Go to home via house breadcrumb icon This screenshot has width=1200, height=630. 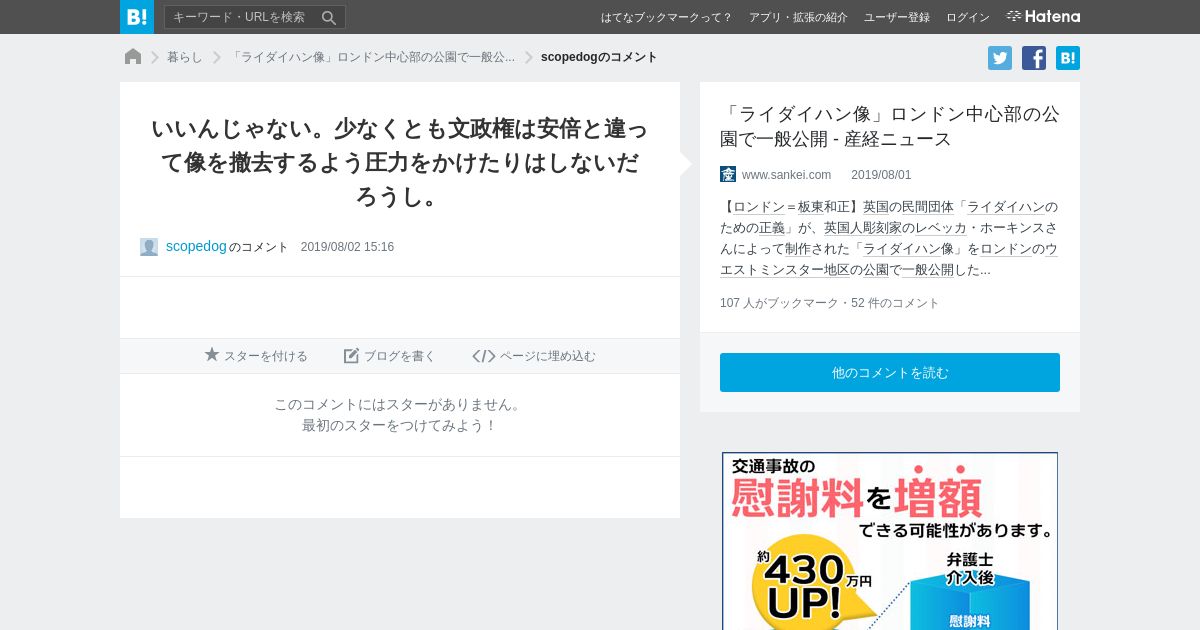(x=133, y=57)
